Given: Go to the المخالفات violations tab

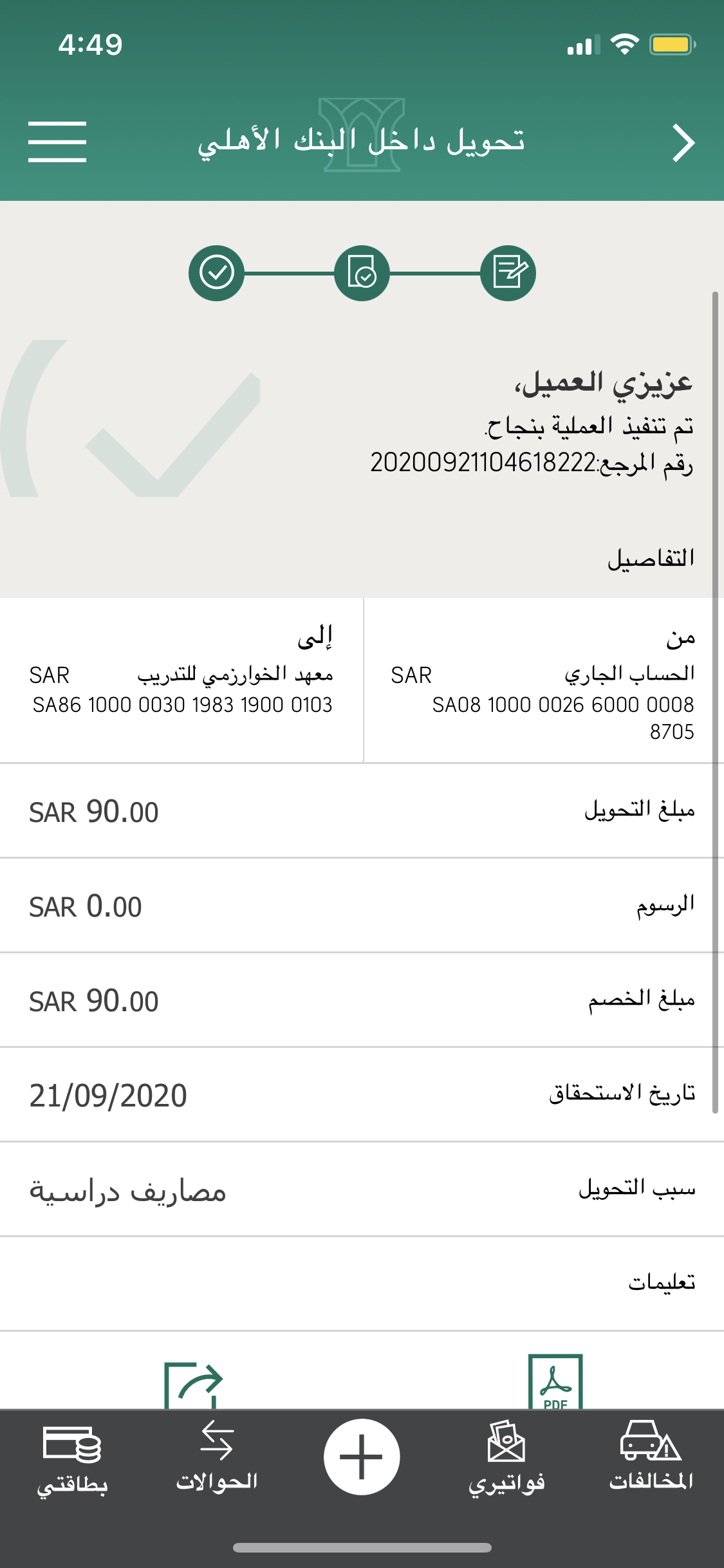Looking at the screenshot, I should pyautogui.click(x=651, y=1458).
